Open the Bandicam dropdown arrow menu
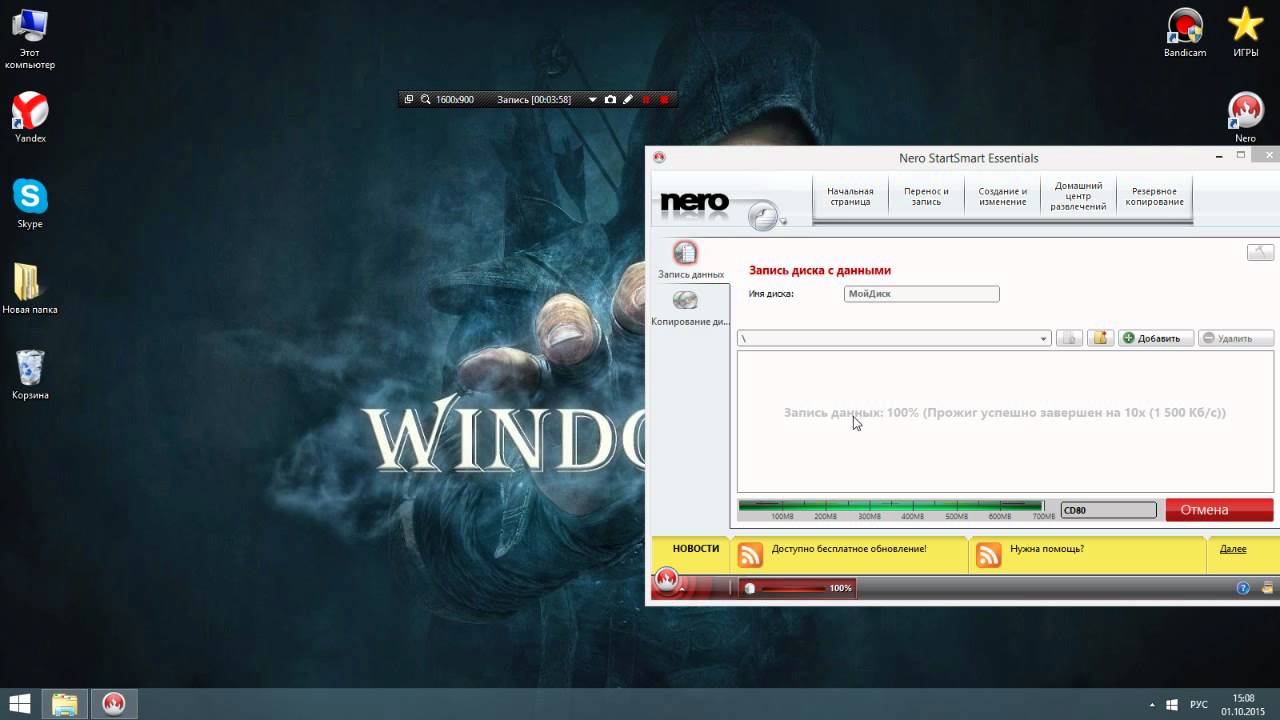The image size is (1280, 720). click(592, 99)
